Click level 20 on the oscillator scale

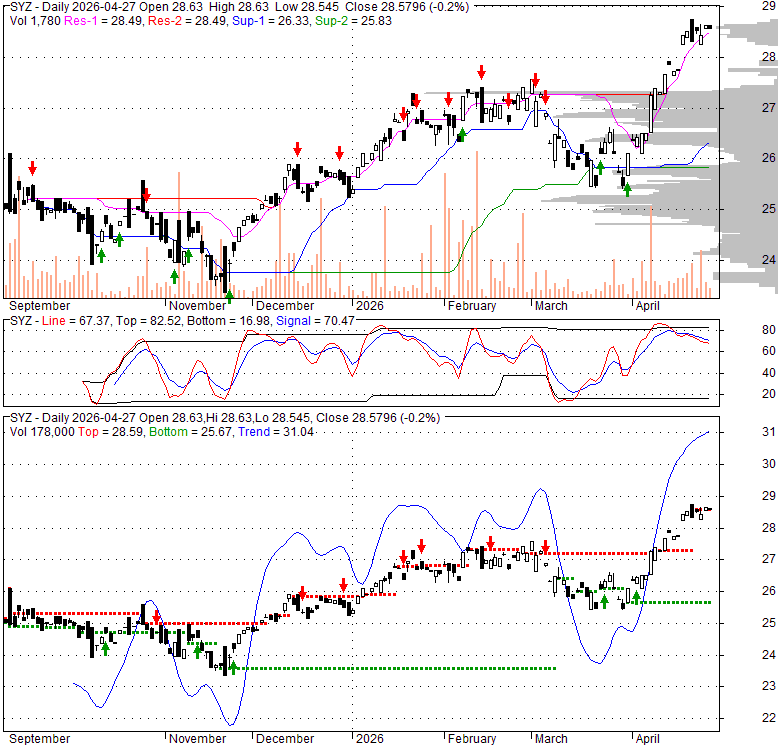tap(769, 394)
